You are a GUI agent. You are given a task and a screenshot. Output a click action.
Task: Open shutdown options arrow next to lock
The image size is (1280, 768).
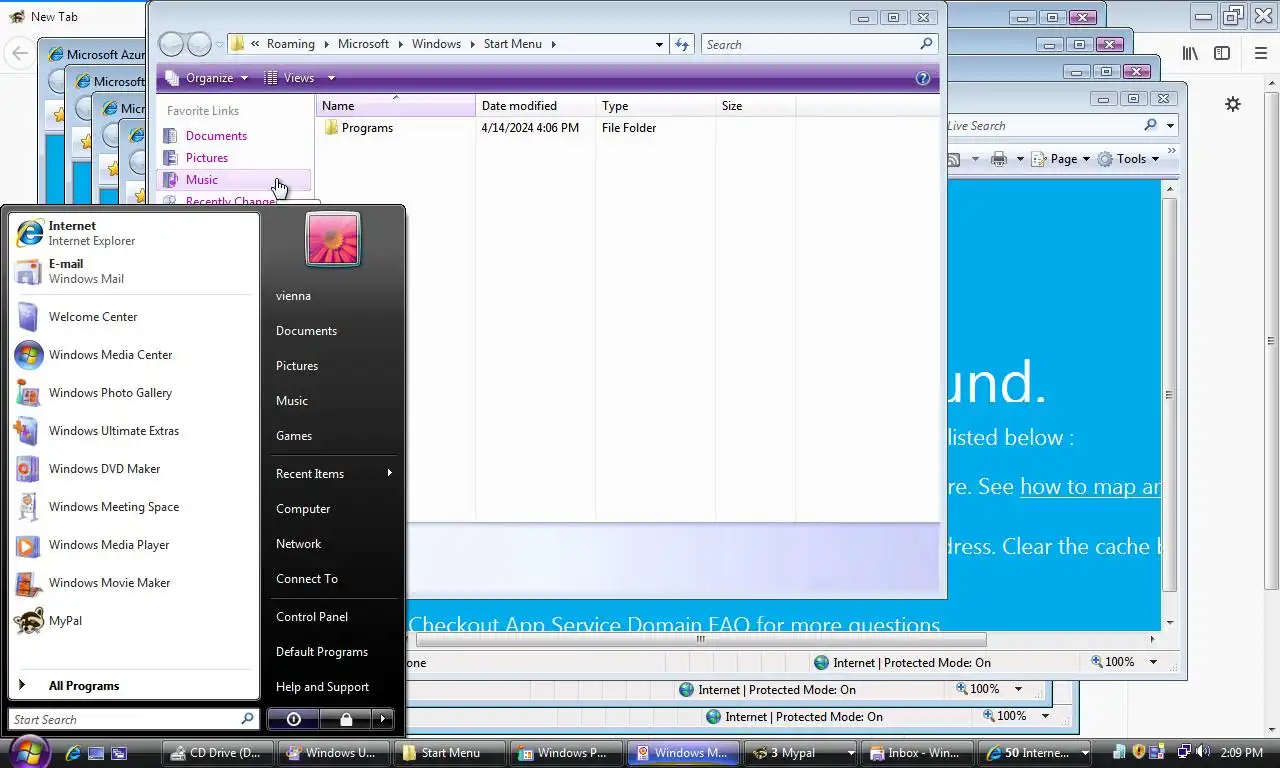coord(383,719)
